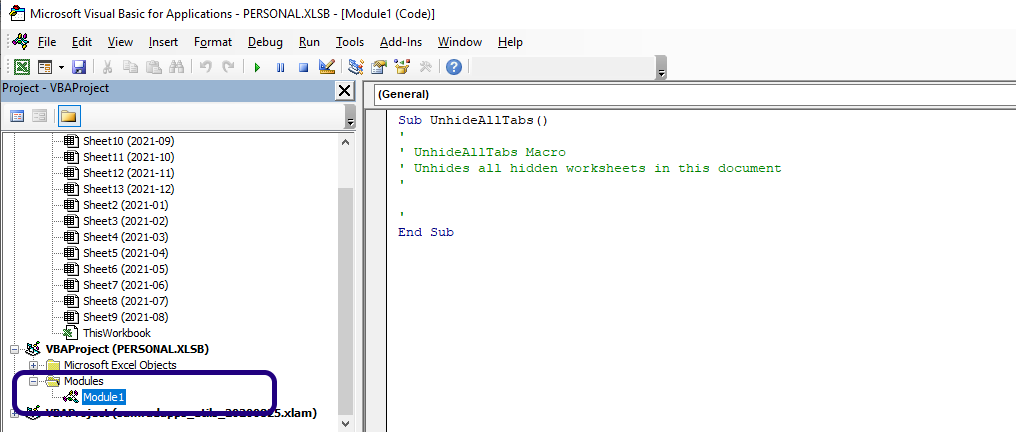Open the Edit menu
The image size is (1016, 432).
[x=82, y=42]
